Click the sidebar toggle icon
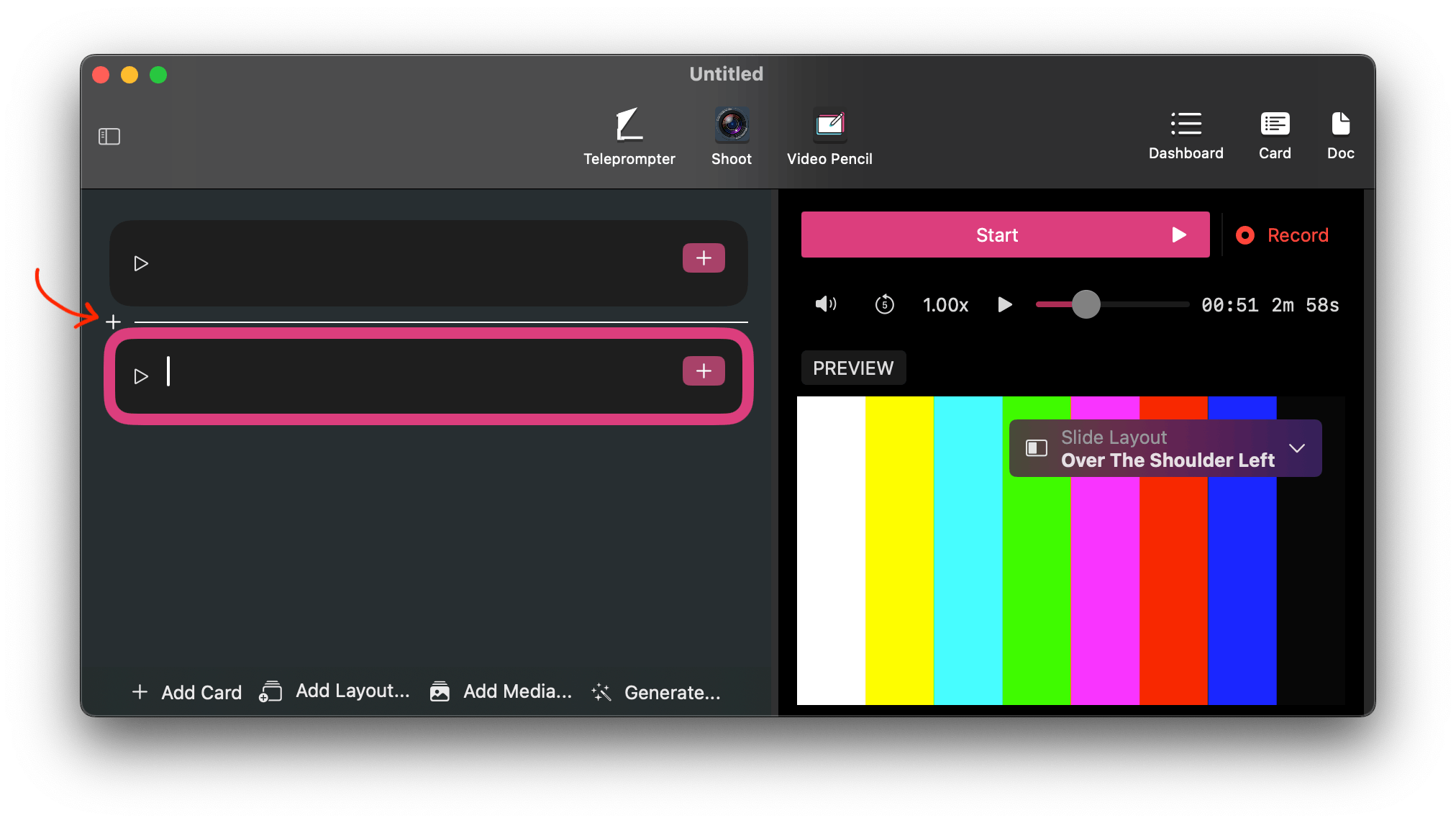Image resolution: width=1456 pixels, height=823 pixels. click(110, 136)
